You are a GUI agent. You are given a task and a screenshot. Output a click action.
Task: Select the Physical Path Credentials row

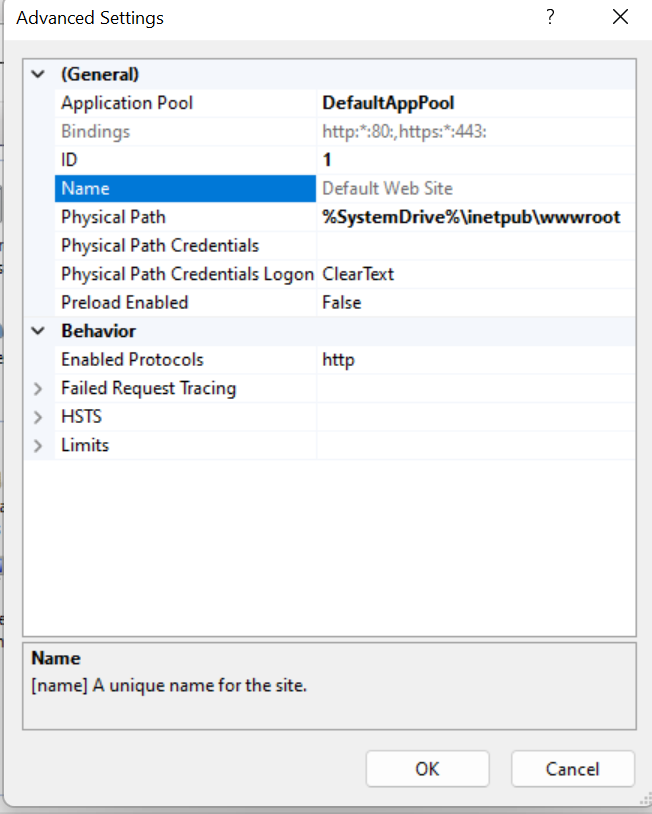[160, 246]
